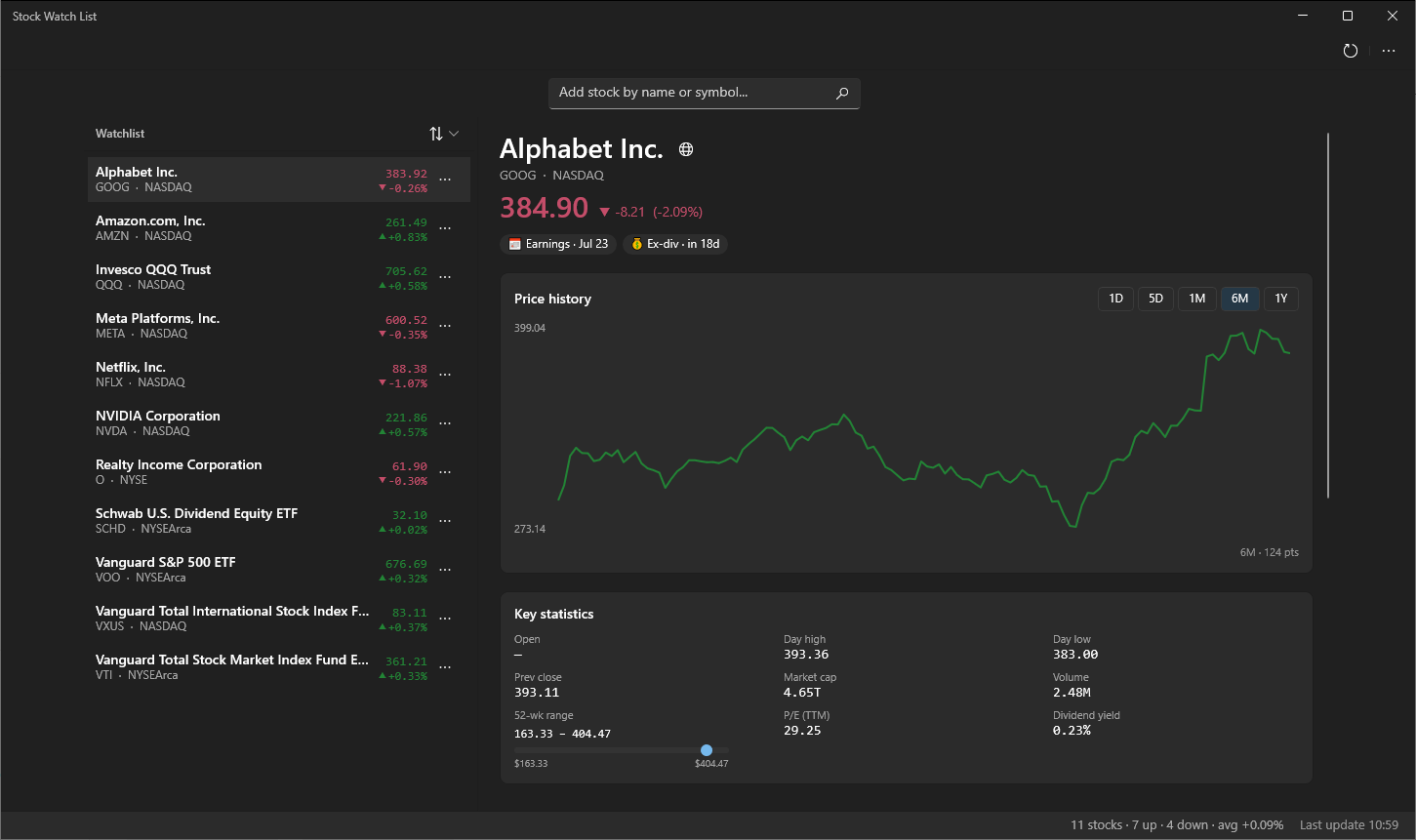Click the Volume value 2.48M

pos(1072,693)
